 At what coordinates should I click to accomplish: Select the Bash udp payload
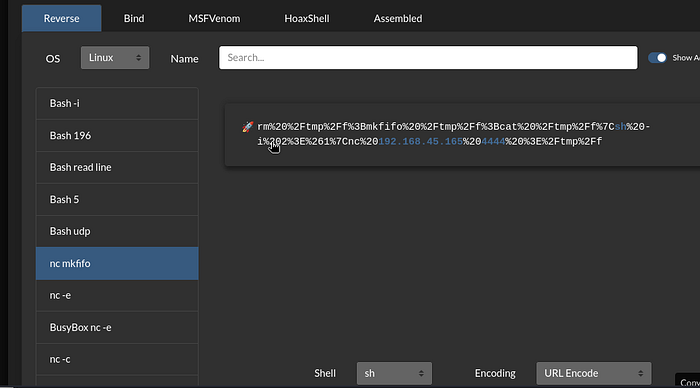[x=117, y=231]
